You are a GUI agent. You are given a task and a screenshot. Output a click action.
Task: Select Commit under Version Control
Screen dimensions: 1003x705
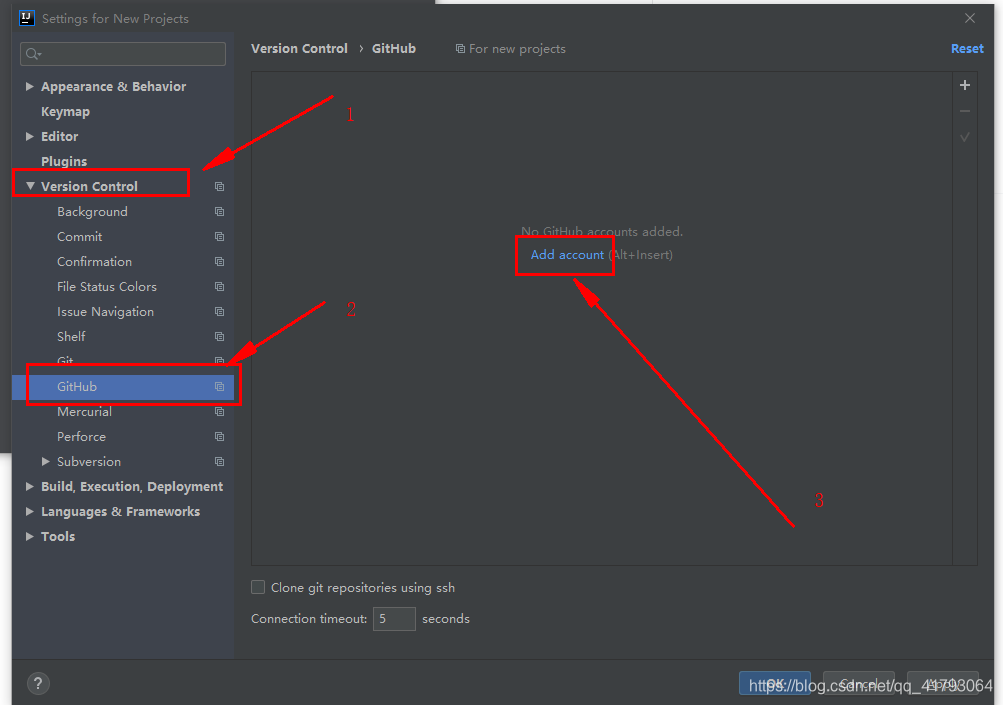pos(79,237)
